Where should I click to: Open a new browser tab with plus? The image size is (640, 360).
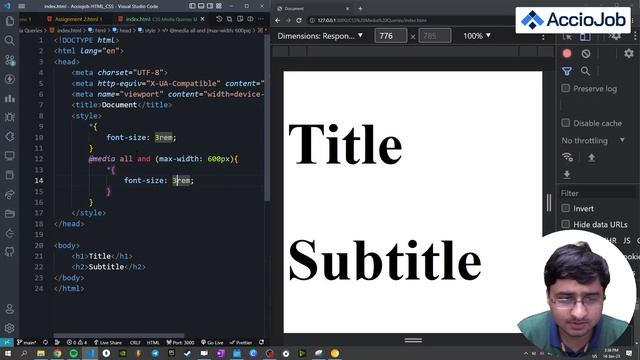point(360,8)
